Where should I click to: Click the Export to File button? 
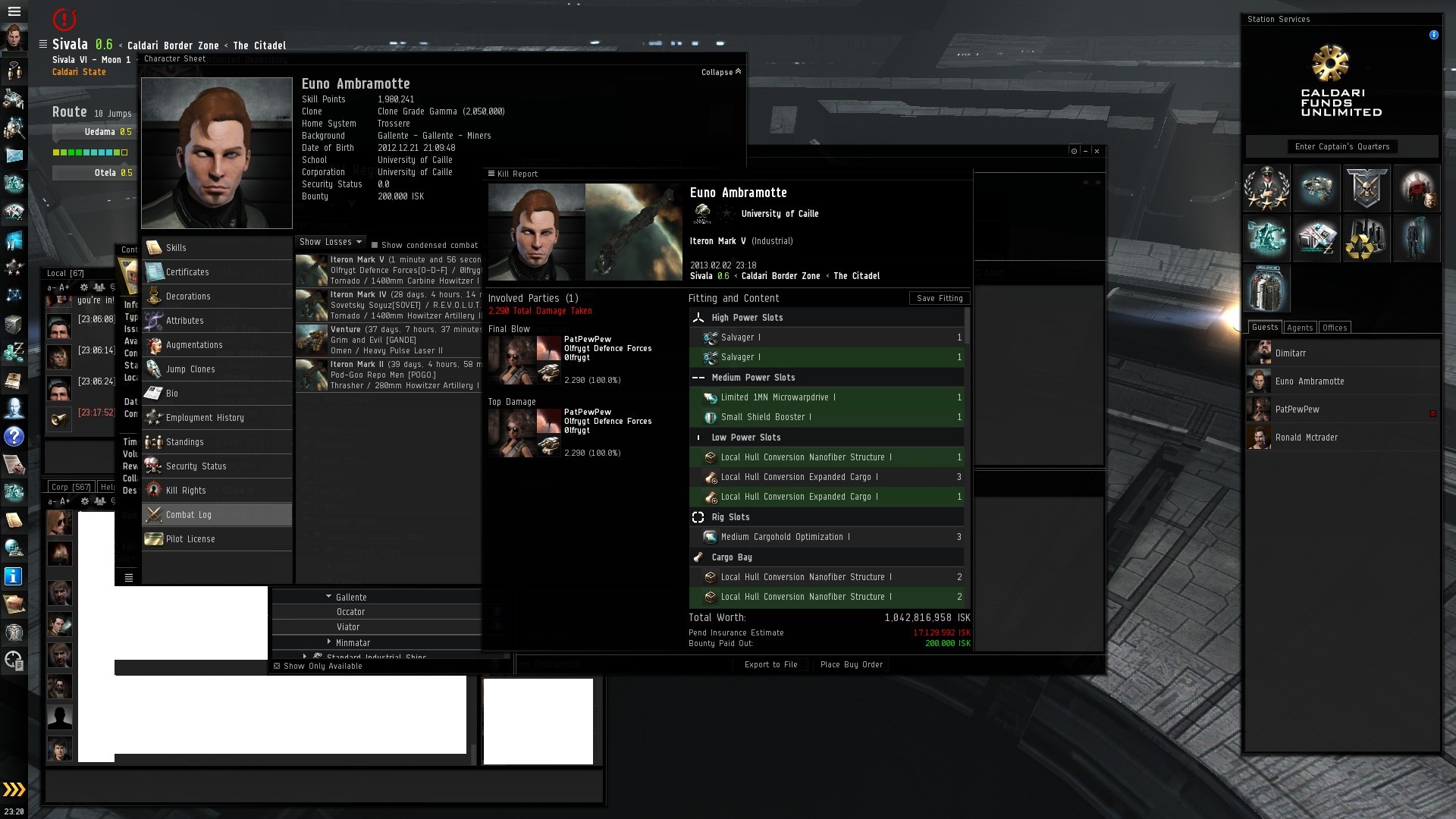coord(770,664)
